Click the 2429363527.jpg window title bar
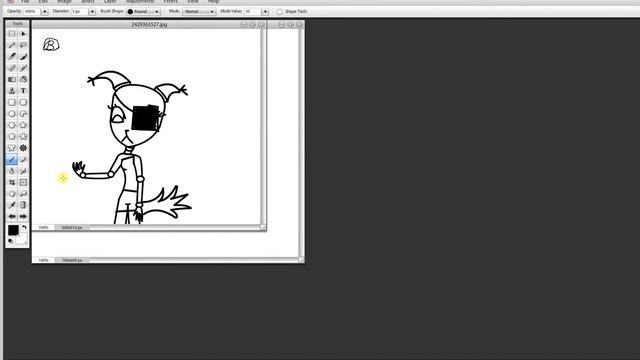The image size is (640, 360). 149,24
